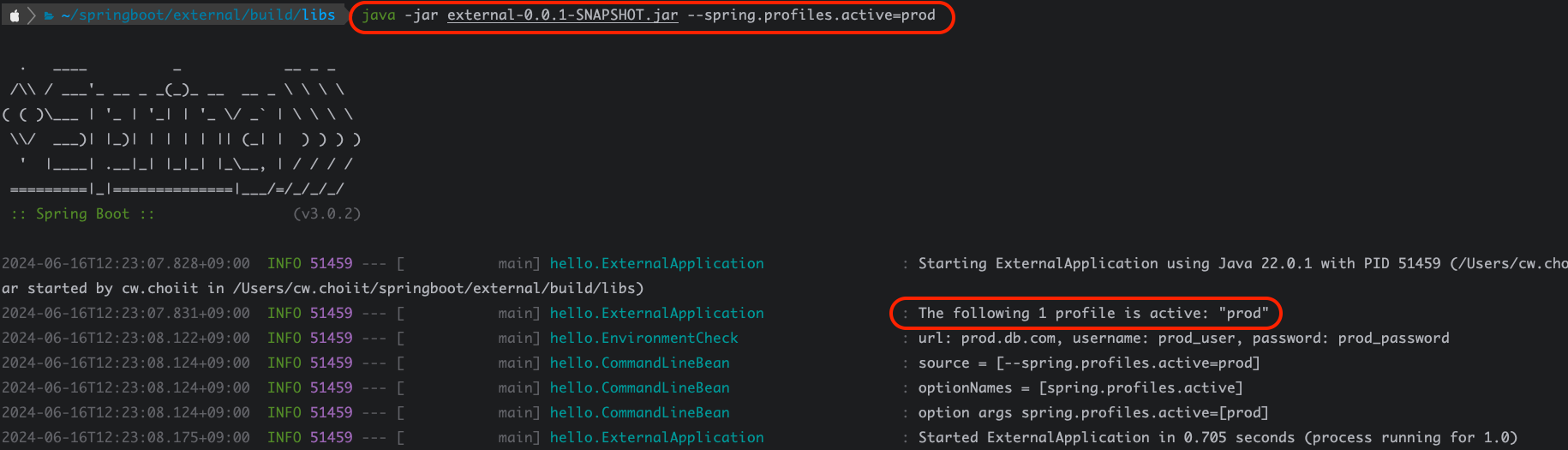Click the Apple logo in the prompt
The width and height of the screenshot is (1568, 450).
15,15
